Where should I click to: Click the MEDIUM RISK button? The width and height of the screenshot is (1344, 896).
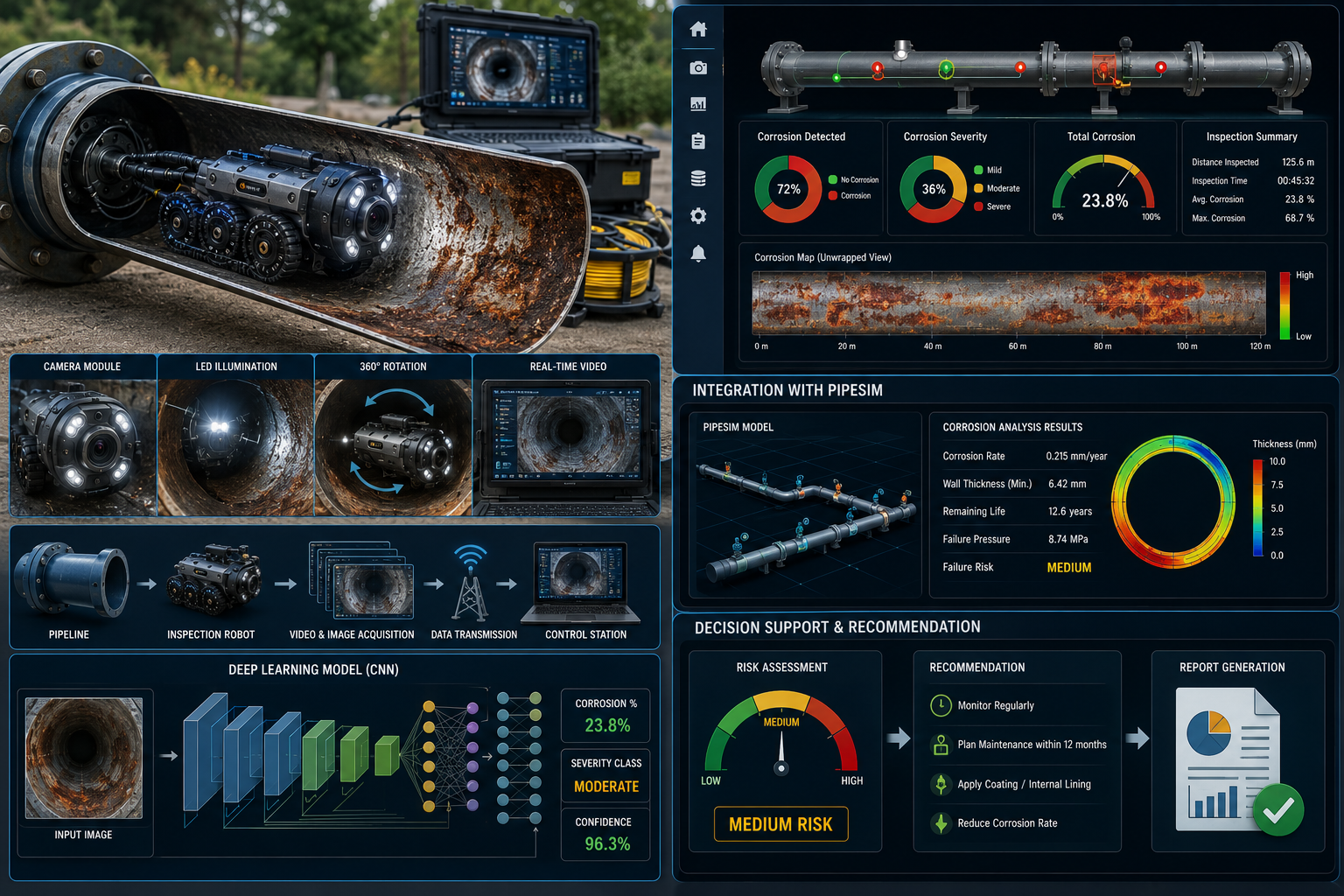[x=780, y=824]
